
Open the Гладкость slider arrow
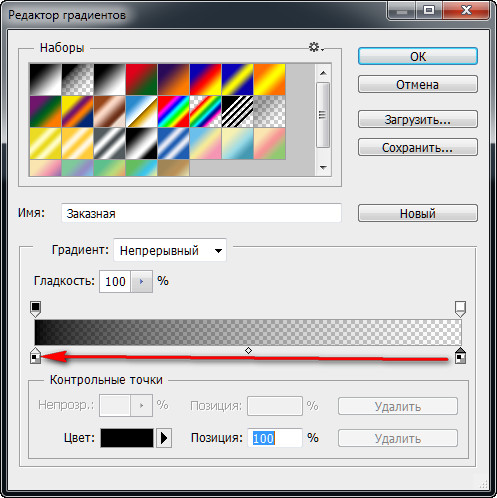[141, 282]
